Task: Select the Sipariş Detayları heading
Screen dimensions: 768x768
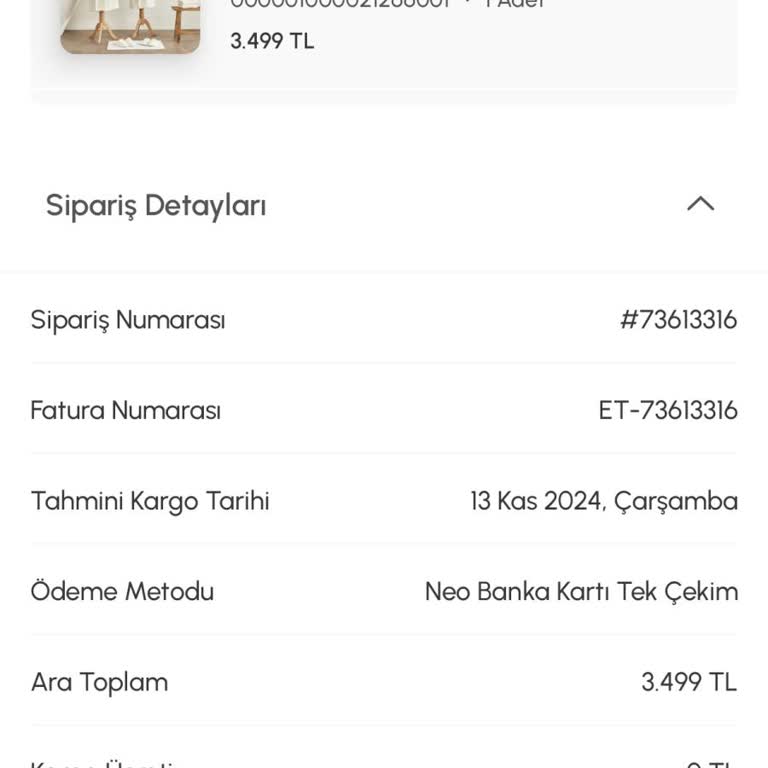Action: coord(156,206)
